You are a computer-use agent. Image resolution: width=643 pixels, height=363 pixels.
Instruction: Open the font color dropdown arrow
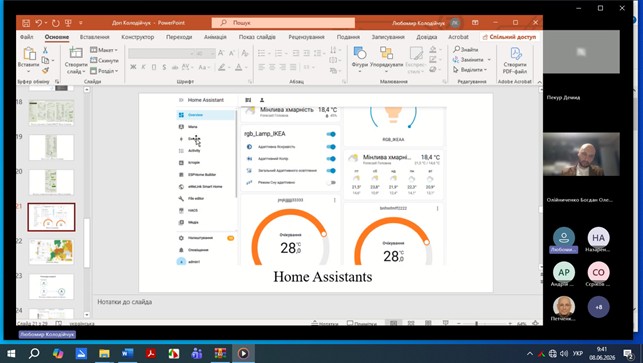point(246,67)
